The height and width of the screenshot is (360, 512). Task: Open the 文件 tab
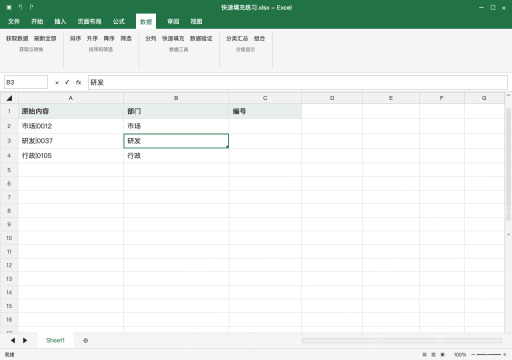(x=14, y=21)
